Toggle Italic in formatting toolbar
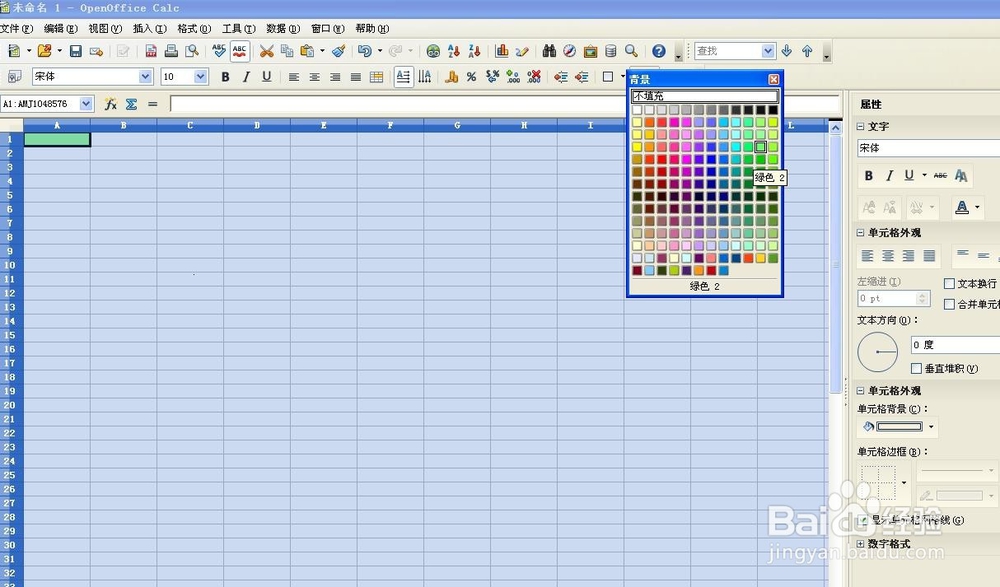 [x=246, y=77]
